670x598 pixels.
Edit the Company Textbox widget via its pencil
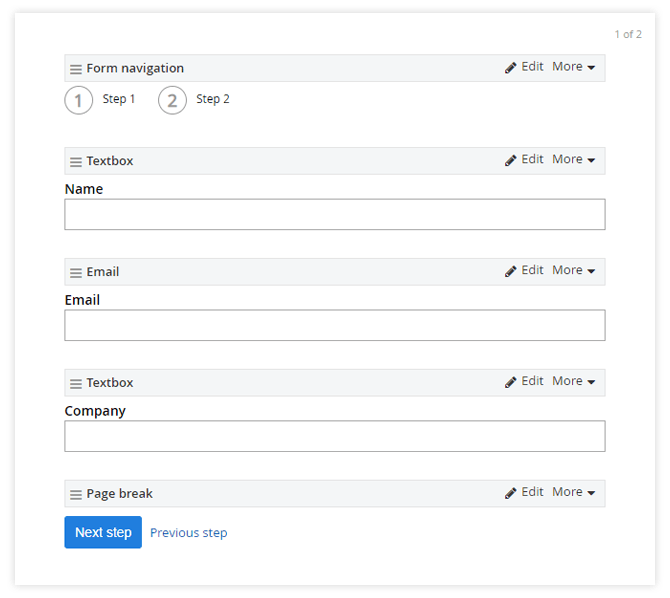(x=511, y=382)
